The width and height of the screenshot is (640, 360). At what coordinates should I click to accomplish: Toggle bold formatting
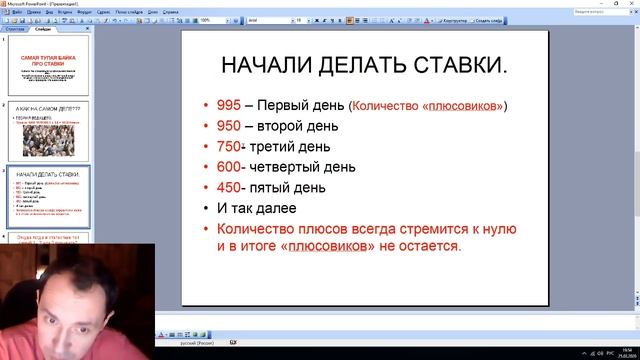317,20
